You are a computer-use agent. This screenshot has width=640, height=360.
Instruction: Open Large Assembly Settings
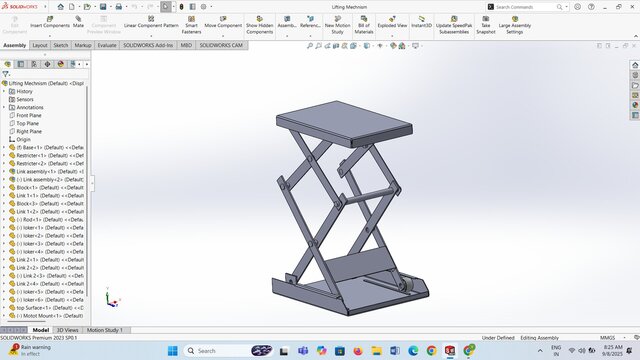tap(515, 25)
